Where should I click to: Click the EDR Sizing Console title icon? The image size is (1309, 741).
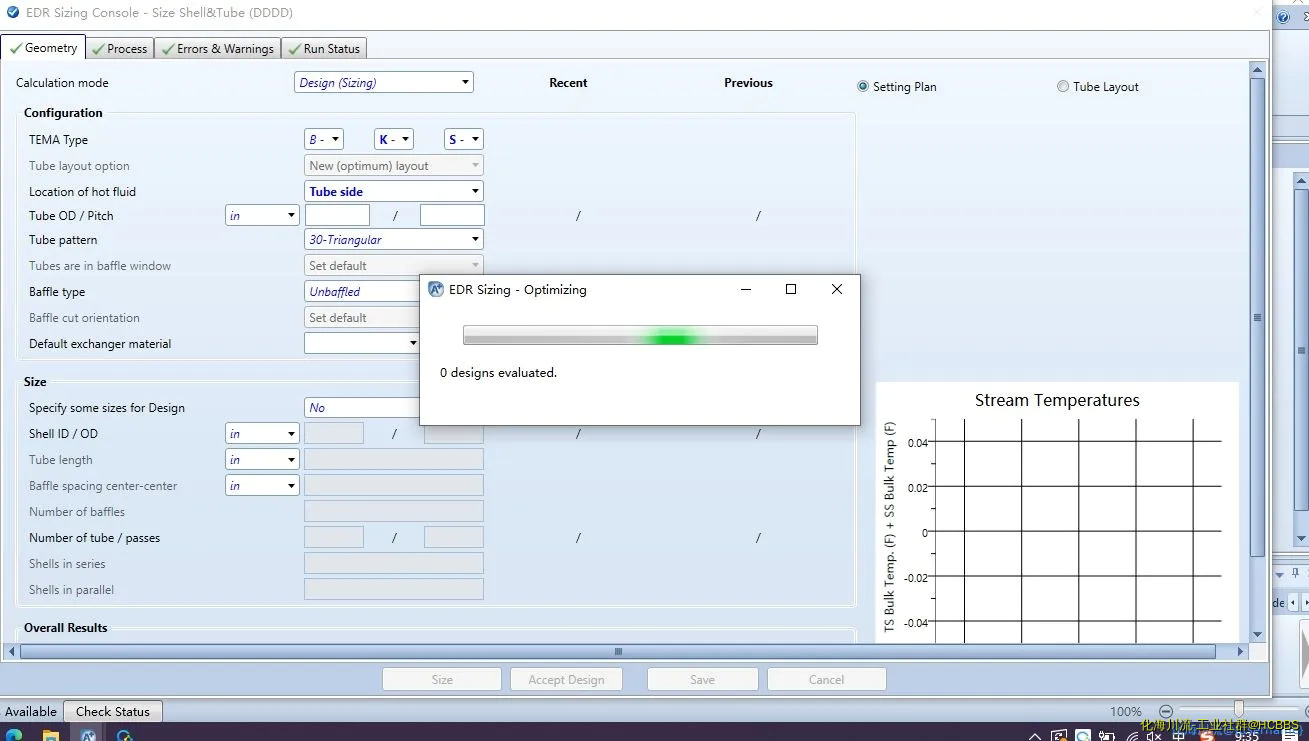13,13
